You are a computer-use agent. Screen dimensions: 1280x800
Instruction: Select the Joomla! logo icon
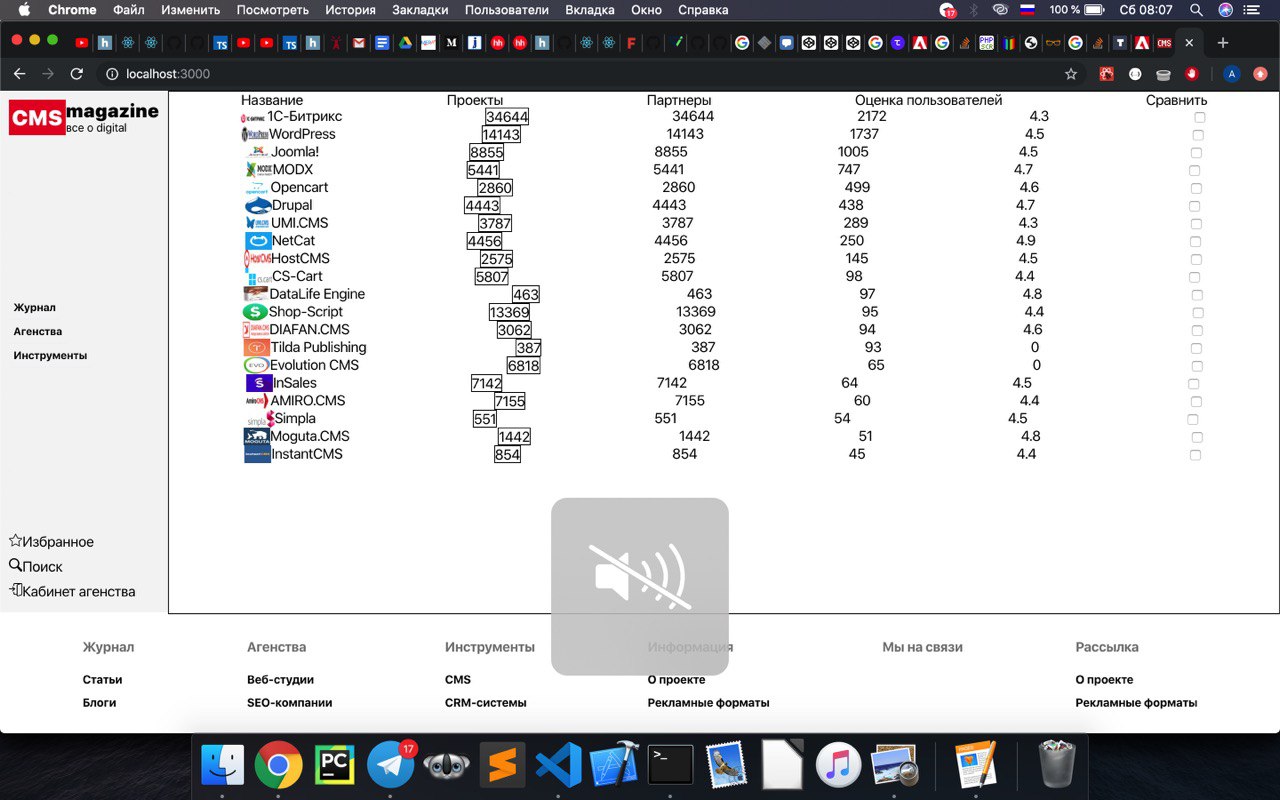pyautogui.click(x=257, y=152)
